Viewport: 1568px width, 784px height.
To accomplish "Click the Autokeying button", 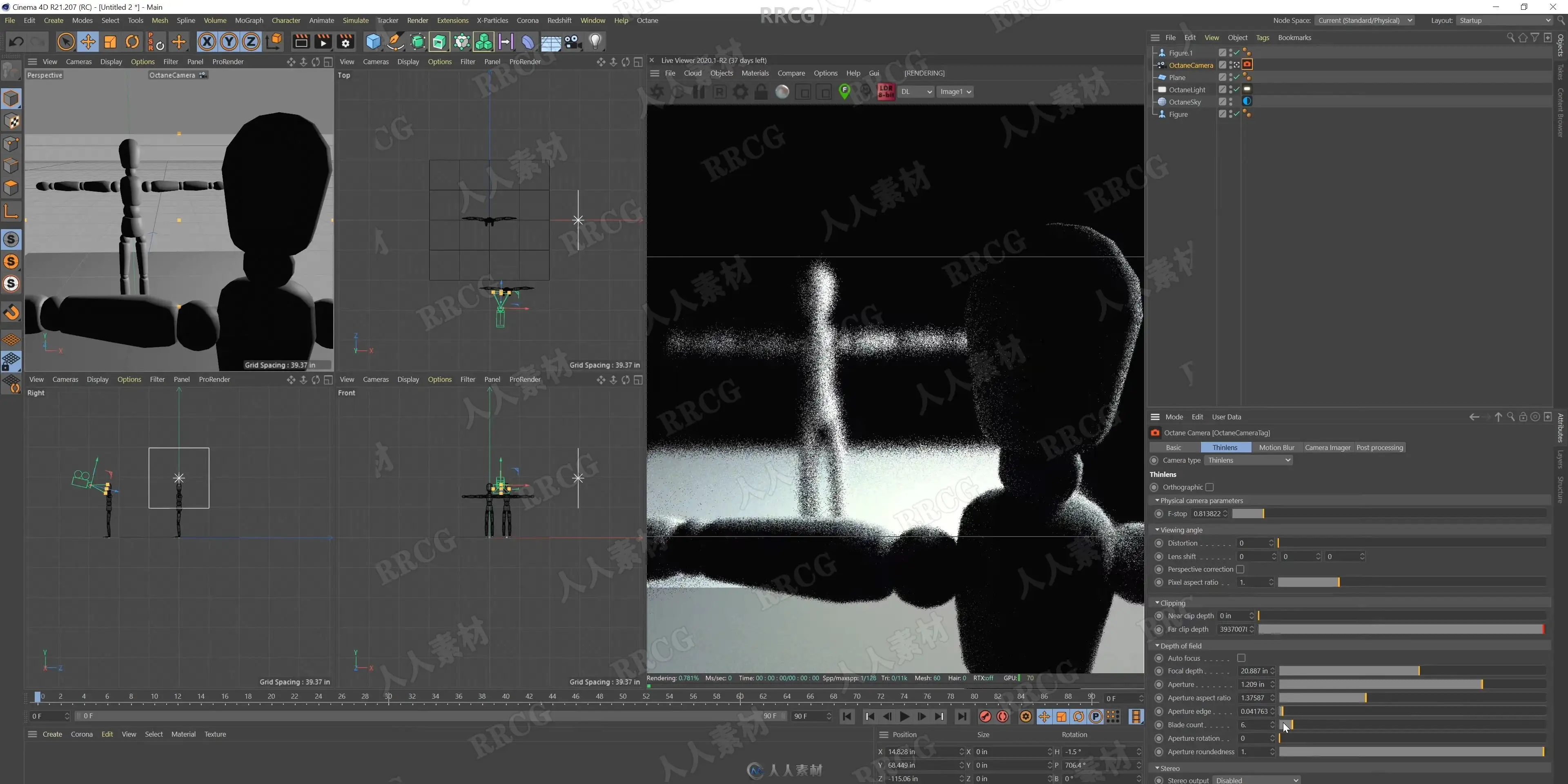I will pos(1002,717).
